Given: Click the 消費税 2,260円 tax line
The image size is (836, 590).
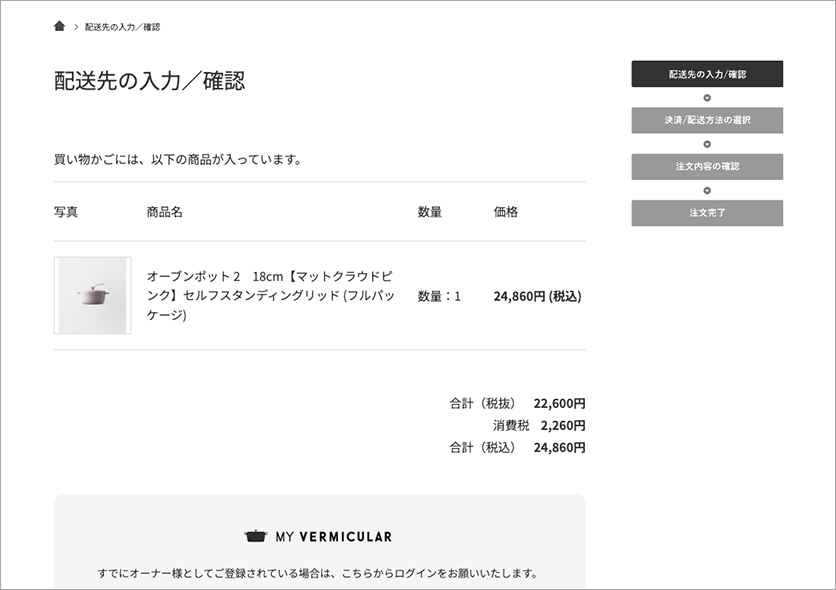Looking at the screenshot, I should (539, 425).
